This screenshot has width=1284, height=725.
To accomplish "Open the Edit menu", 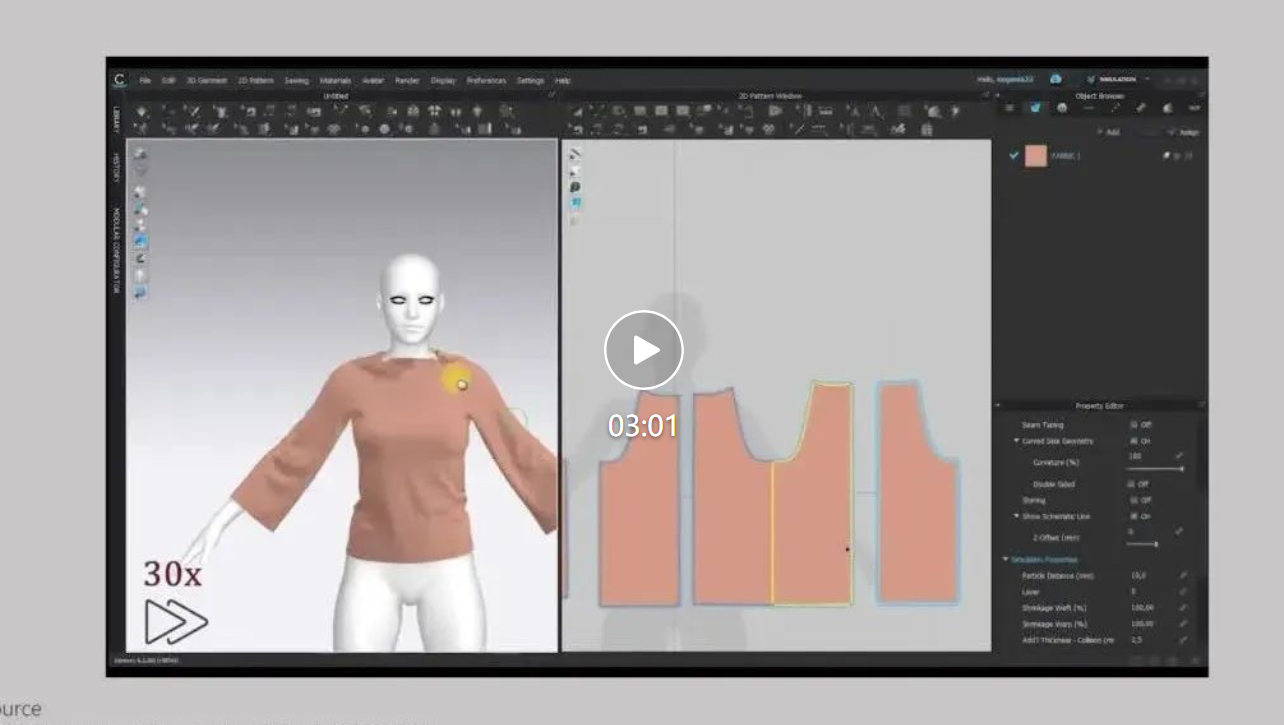I will (168, 80).
